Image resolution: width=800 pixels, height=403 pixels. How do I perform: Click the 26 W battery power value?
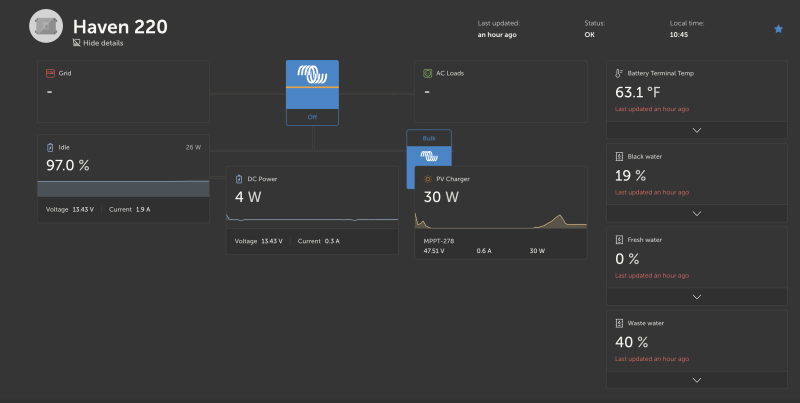193,147
